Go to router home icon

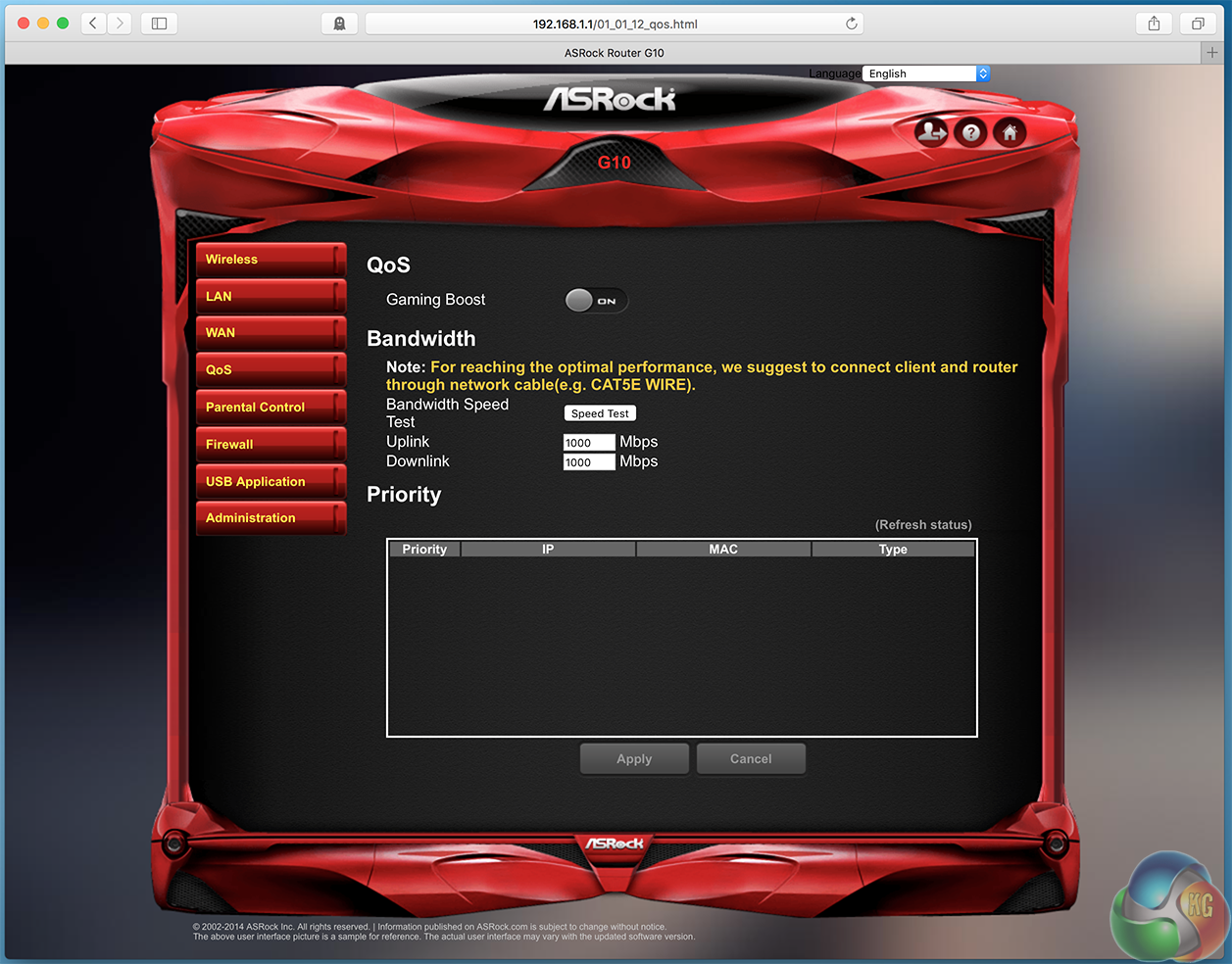click(x=1010, y=131)
